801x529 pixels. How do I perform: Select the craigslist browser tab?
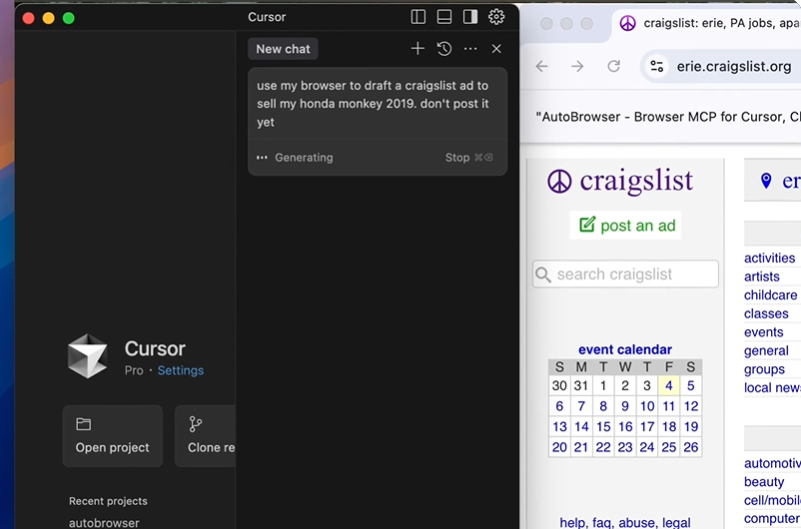(706, 23)
